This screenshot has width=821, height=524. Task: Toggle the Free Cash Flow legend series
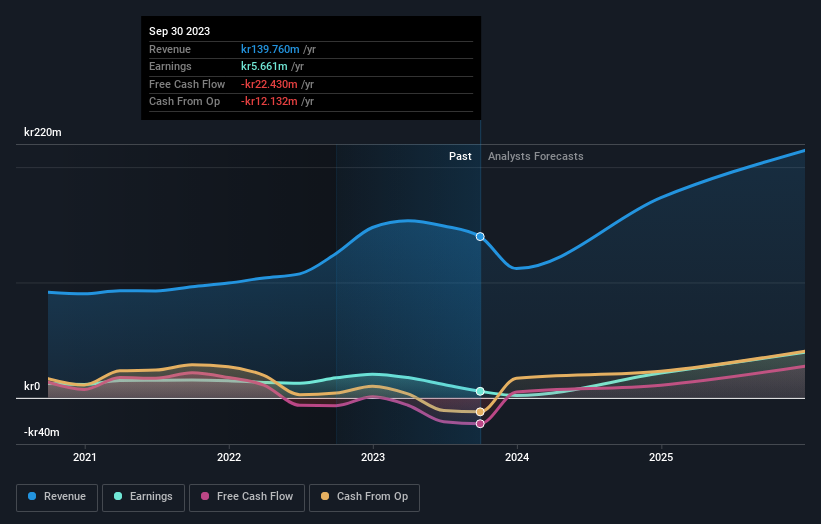[x=247, y=497]
